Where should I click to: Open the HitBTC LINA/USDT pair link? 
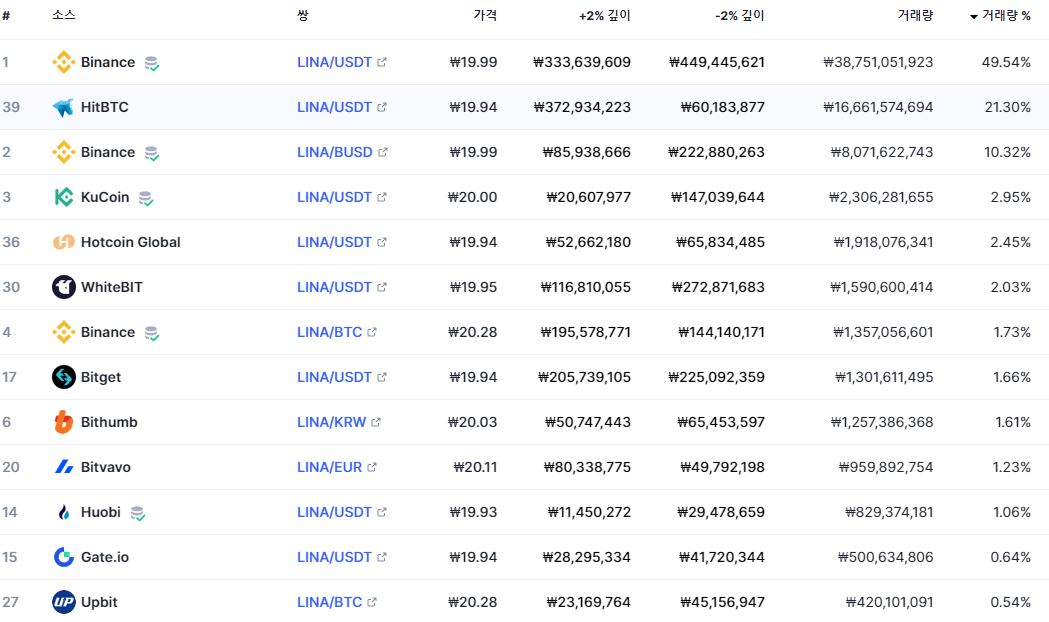[x=335, y=107]
